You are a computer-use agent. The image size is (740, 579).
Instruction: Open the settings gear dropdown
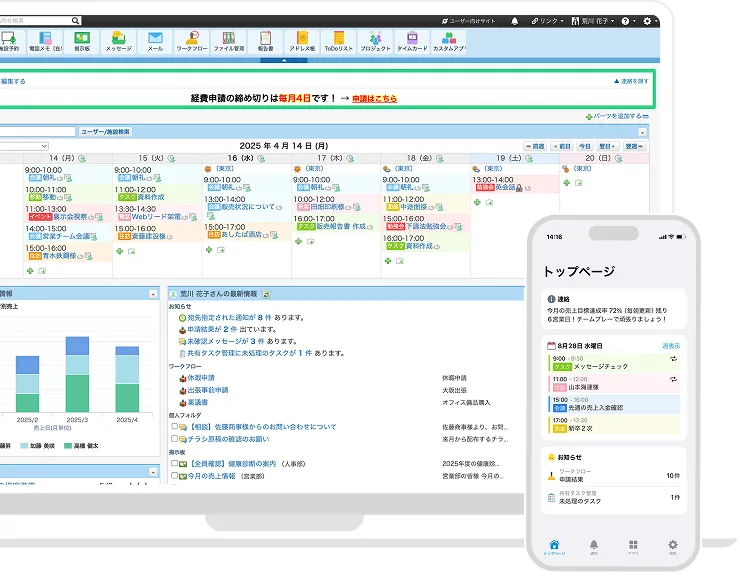(650, 20)
